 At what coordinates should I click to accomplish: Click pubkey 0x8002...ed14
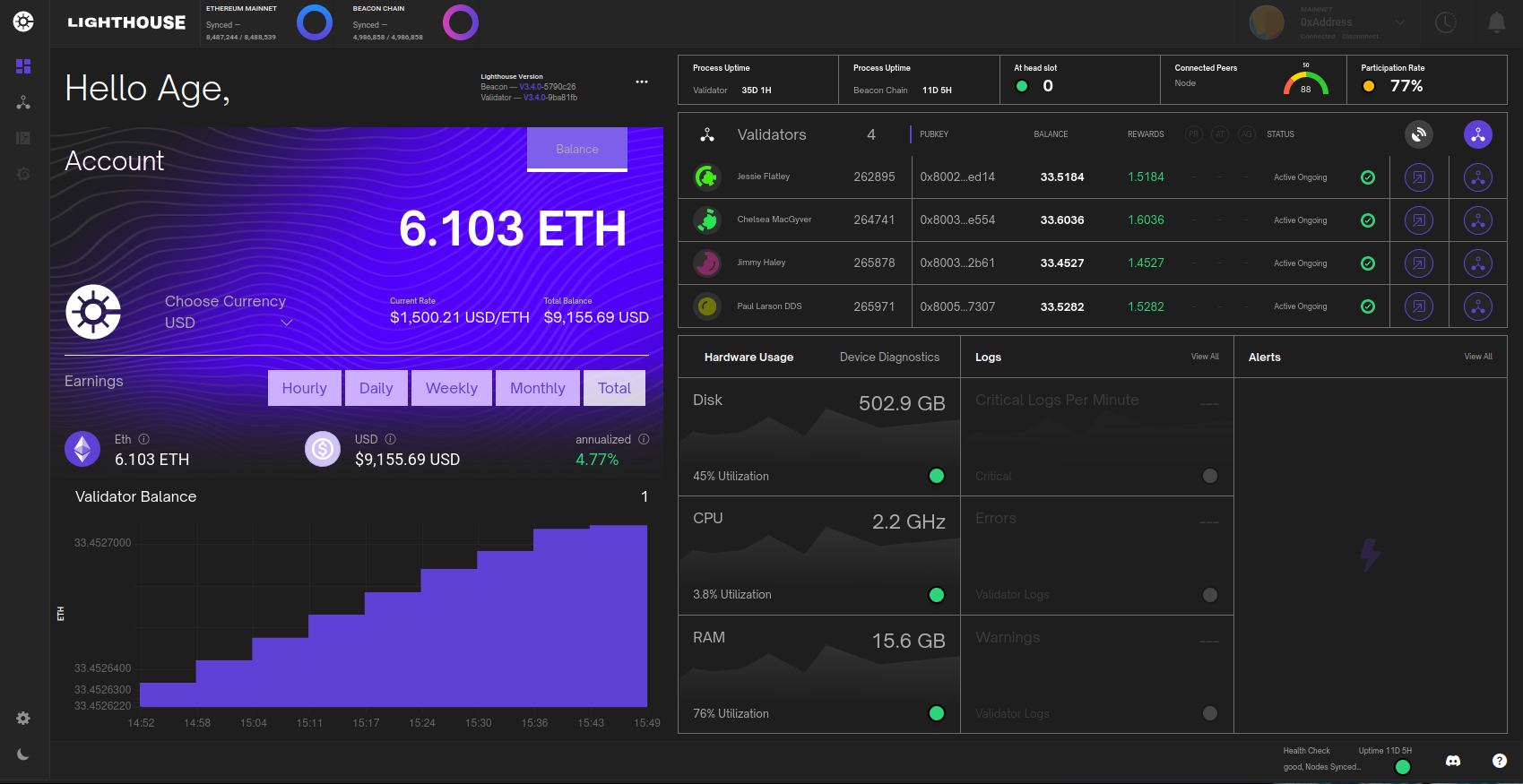957,177
